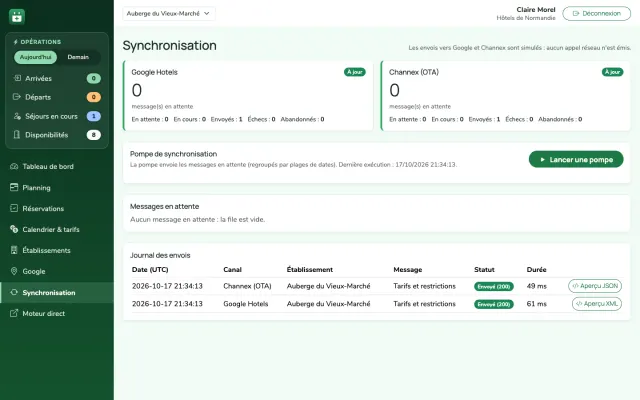The image size is (640, 400).
Task: Click the Départs exit icon
Action: 17,97
